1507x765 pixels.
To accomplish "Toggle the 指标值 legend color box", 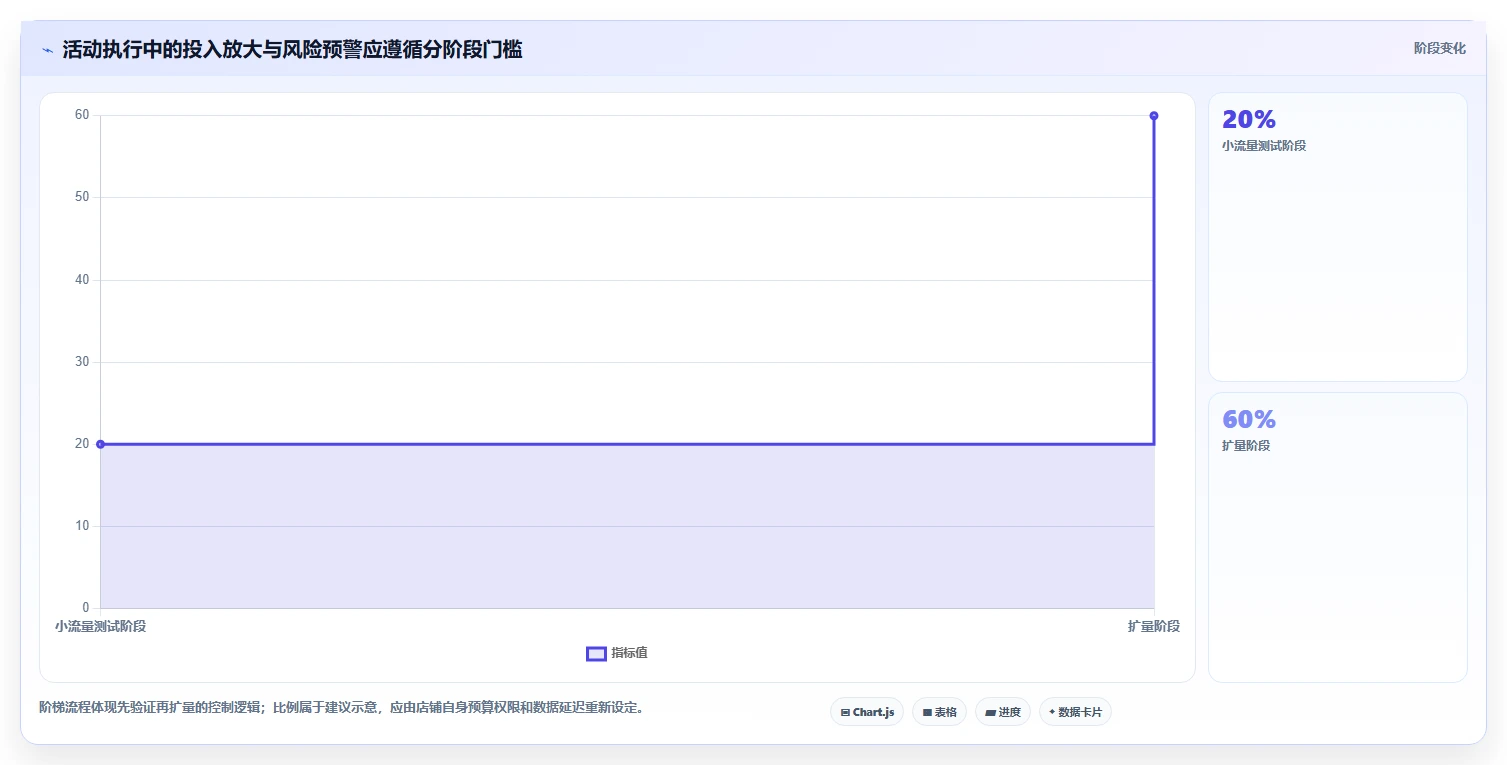I will click(596, 653).
